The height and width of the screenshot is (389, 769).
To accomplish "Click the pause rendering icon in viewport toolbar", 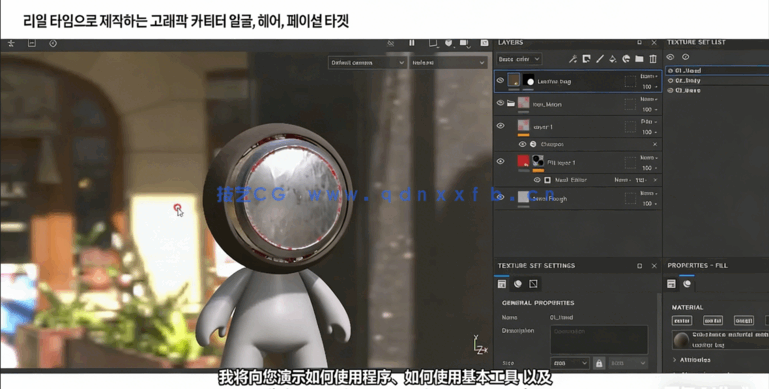I will [412, 43].
